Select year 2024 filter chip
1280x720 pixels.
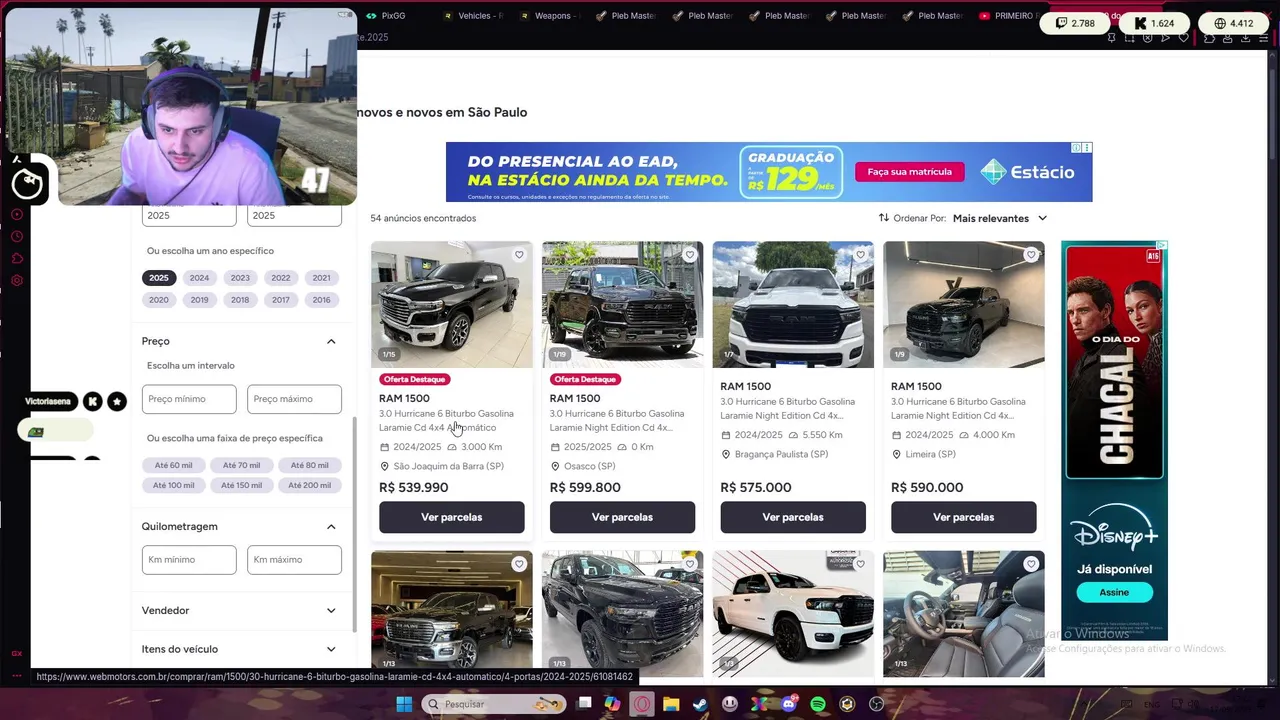point(199,278)
